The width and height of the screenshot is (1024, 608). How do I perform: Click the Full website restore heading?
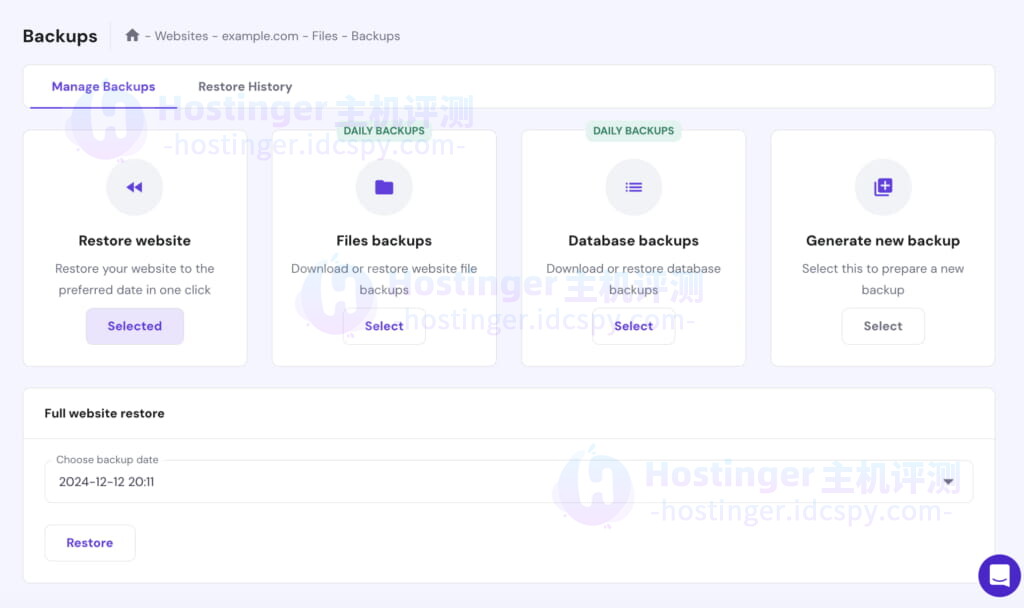[104, 413]
